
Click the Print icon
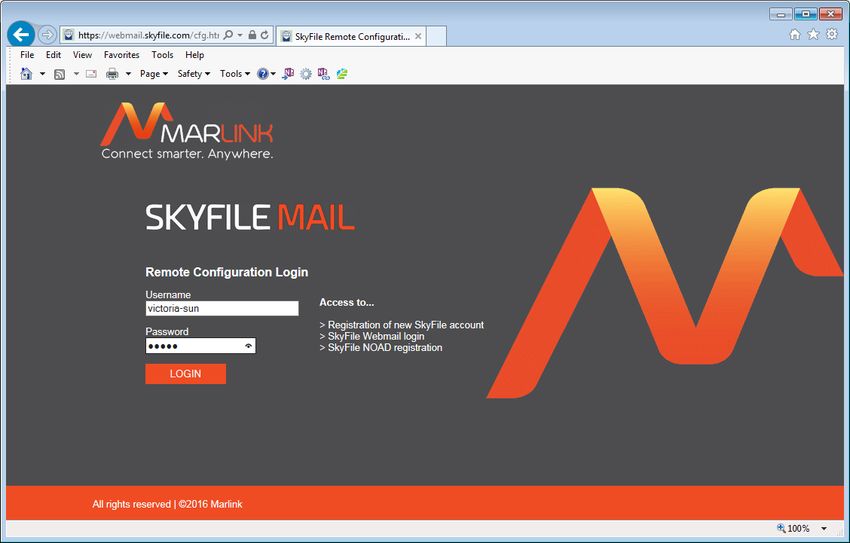(x=112, y=74)
